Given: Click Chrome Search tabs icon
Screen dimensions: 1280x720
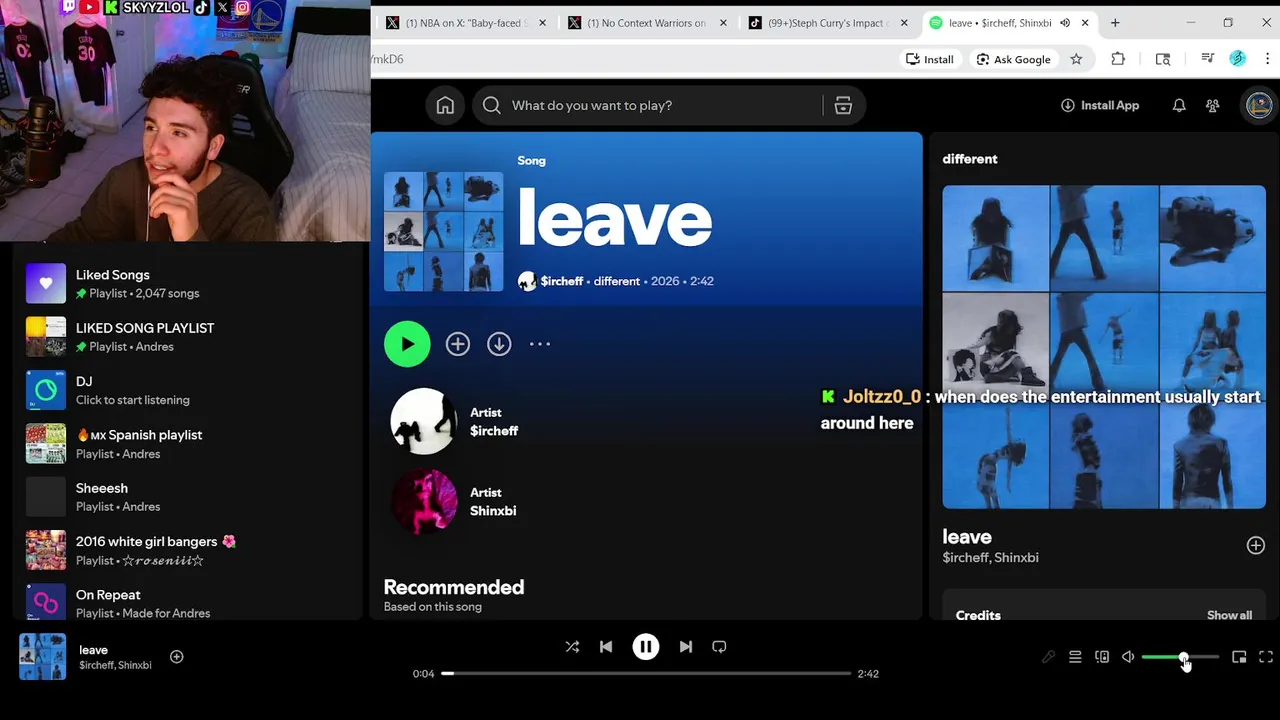Looking at the screenshot, I should tap(1163, 59).
